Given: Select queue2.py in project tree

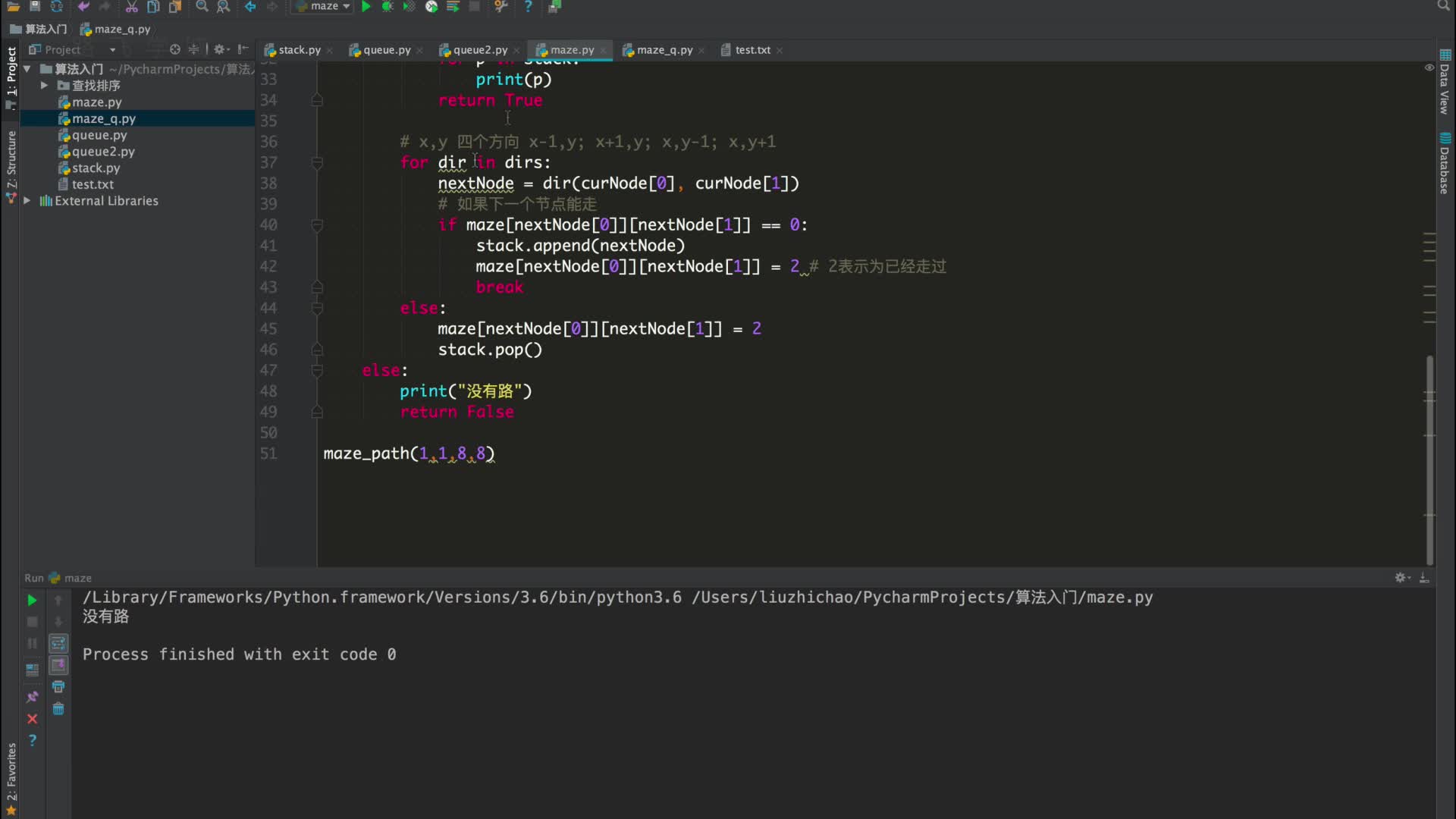Looking at the screenshot, I should point(103,152).
